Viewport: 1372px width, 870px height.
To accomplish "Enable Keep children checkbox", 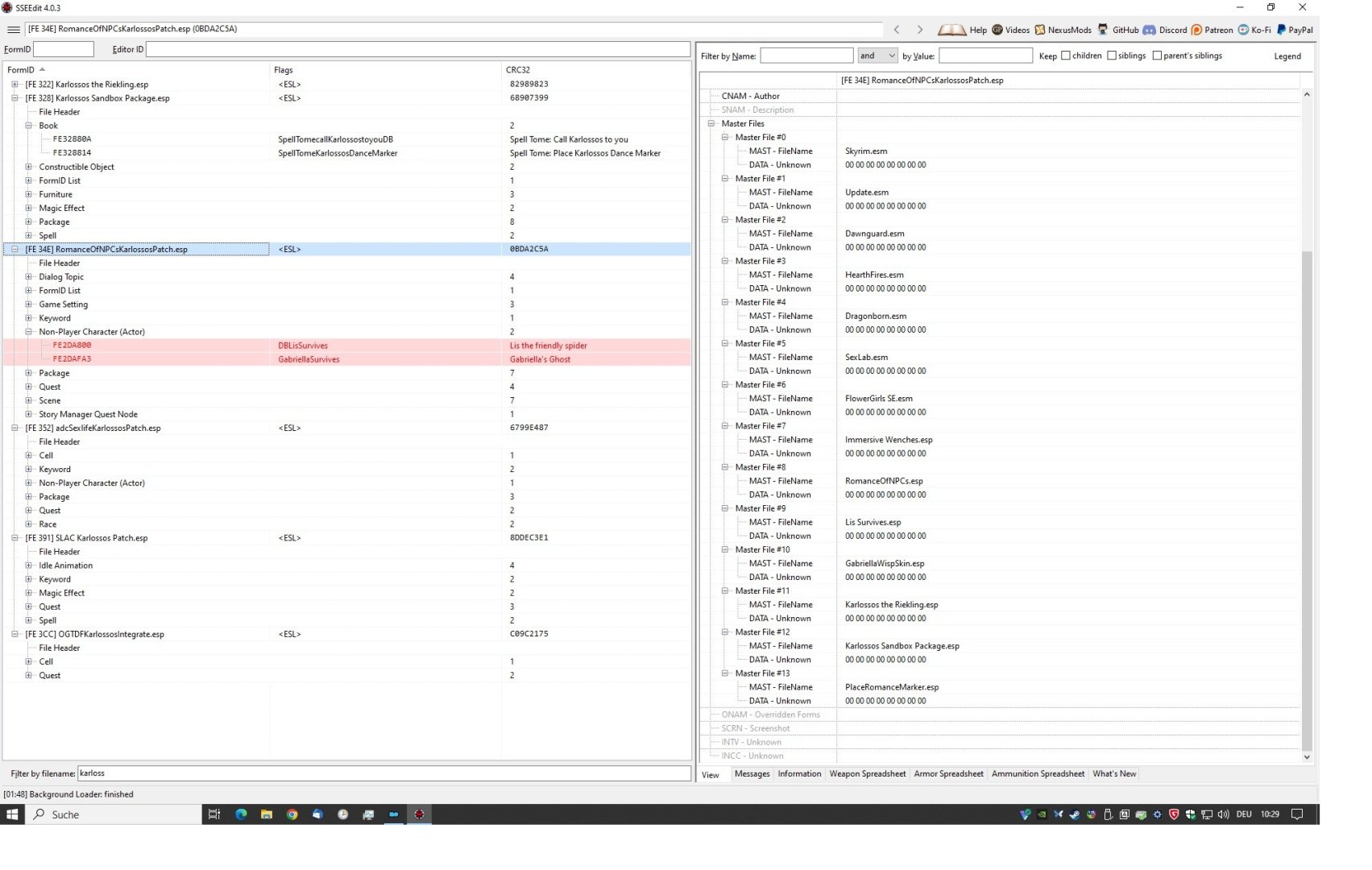I will tap(1066, 56).
